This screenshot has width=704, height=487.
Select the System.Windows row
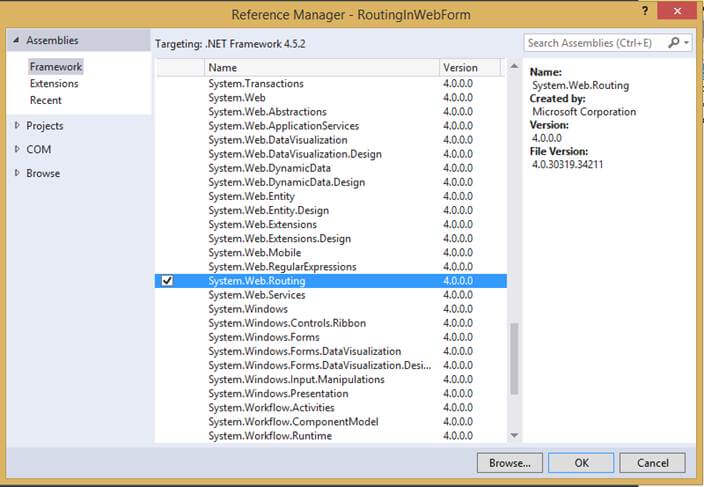(x=331, y=309)
